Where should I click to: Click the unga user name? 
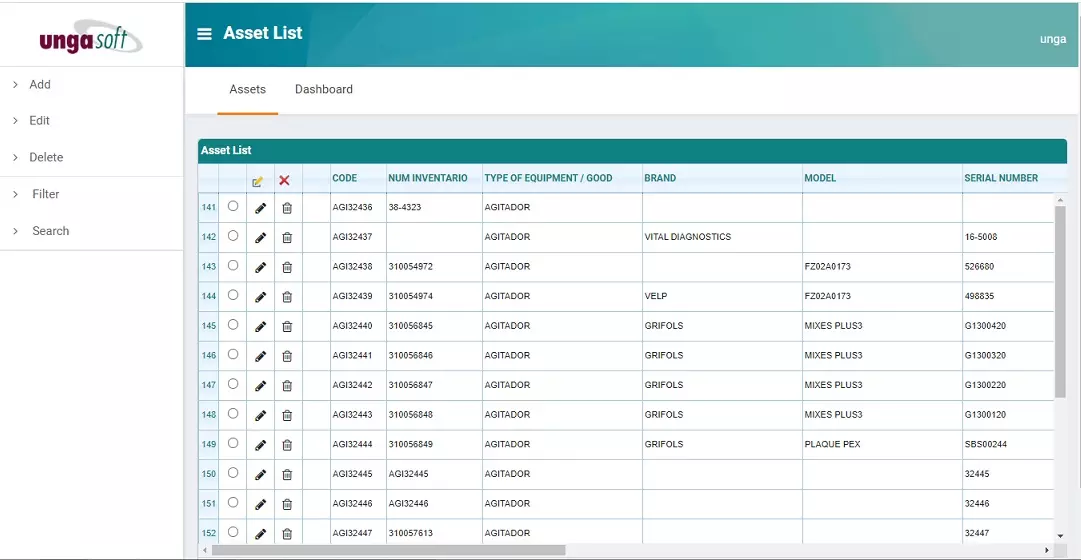coord(1052,40)
